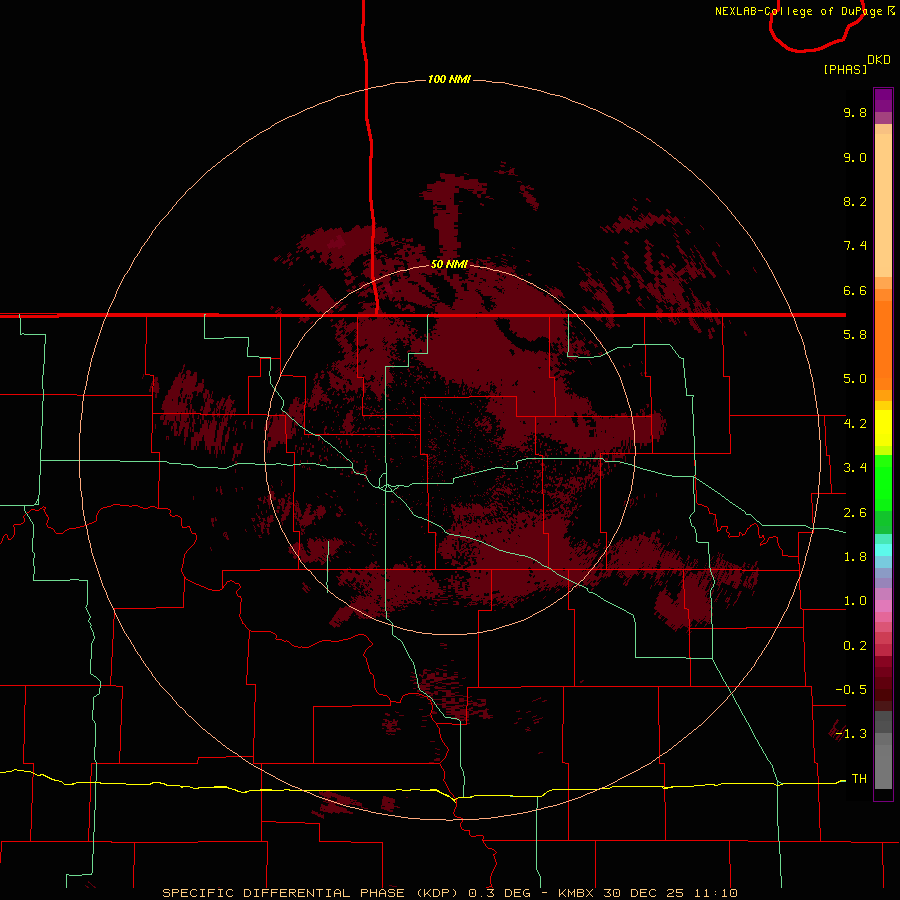Click the 3.4 scale value
Image resolution: width=900 pixels, height=900 pixels.
855,468
